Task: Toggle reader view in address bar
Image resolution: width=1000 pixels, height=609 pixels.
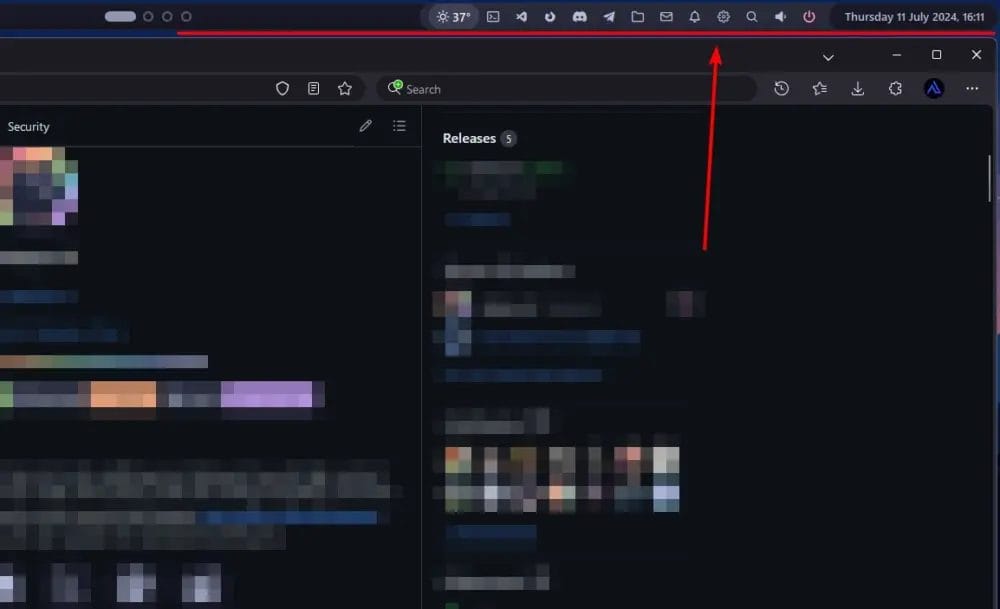Action: [x=313, y=89]
